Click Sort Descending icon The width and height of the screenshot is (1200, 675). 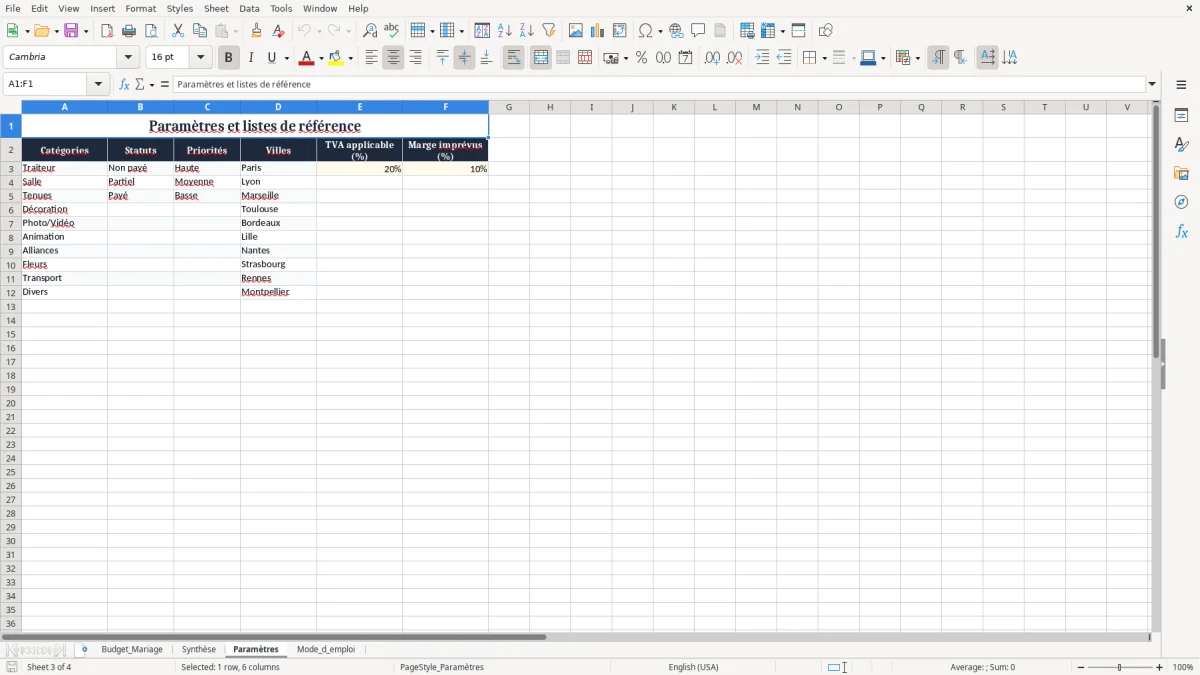[x=527, y=31]
